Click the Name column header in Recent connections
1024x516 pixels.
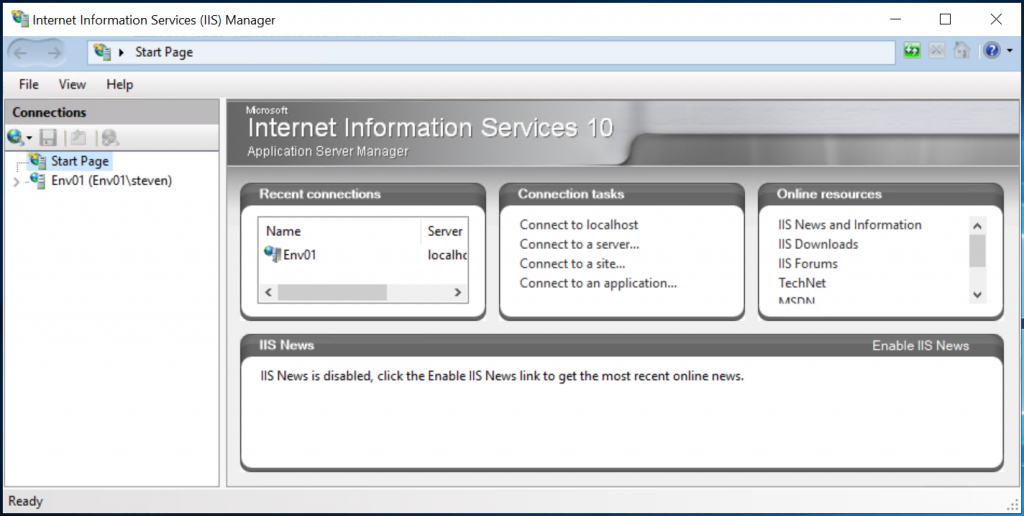339,231
